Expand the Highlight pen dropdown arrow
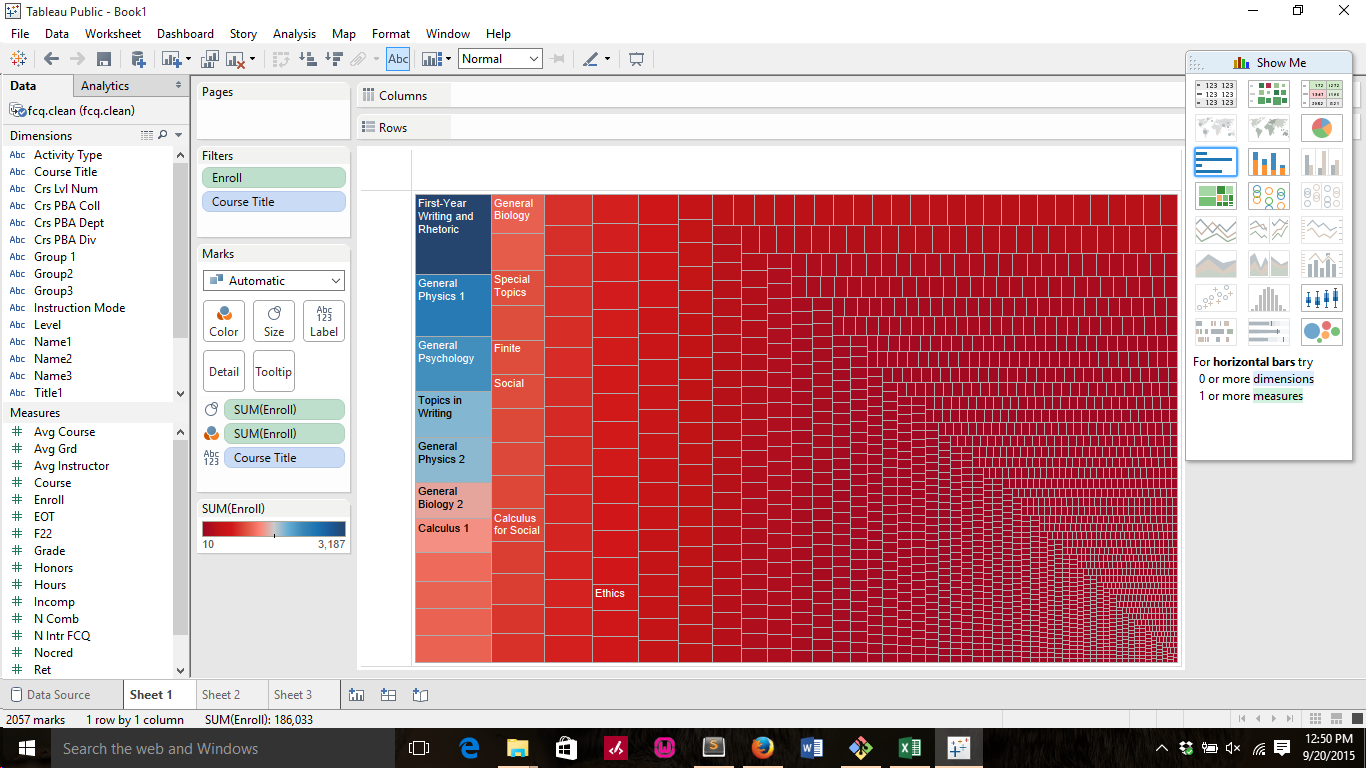Viewport: 1366px width, 768px height. point(607,59)
